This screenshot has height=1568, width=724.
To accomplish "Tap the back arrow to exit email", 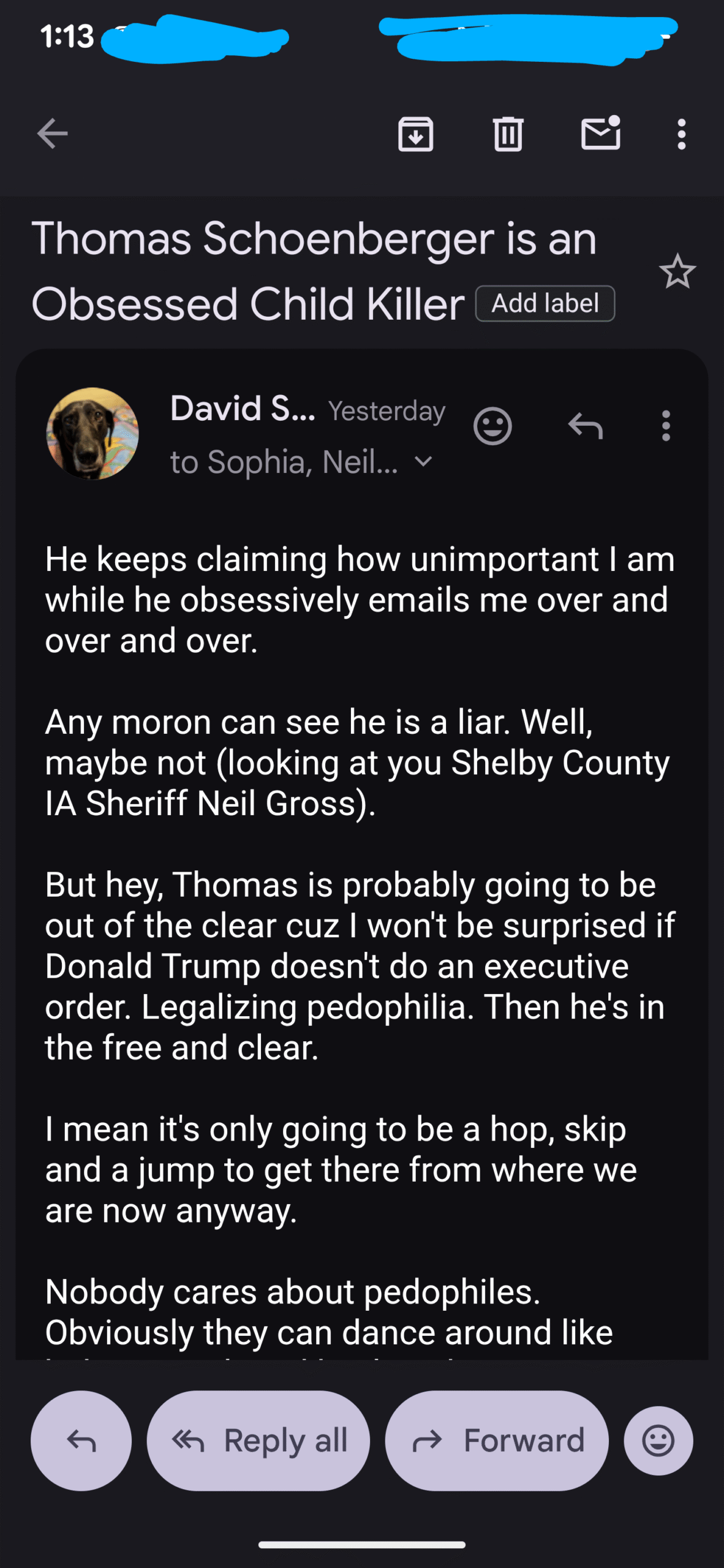I will point(52,134).
